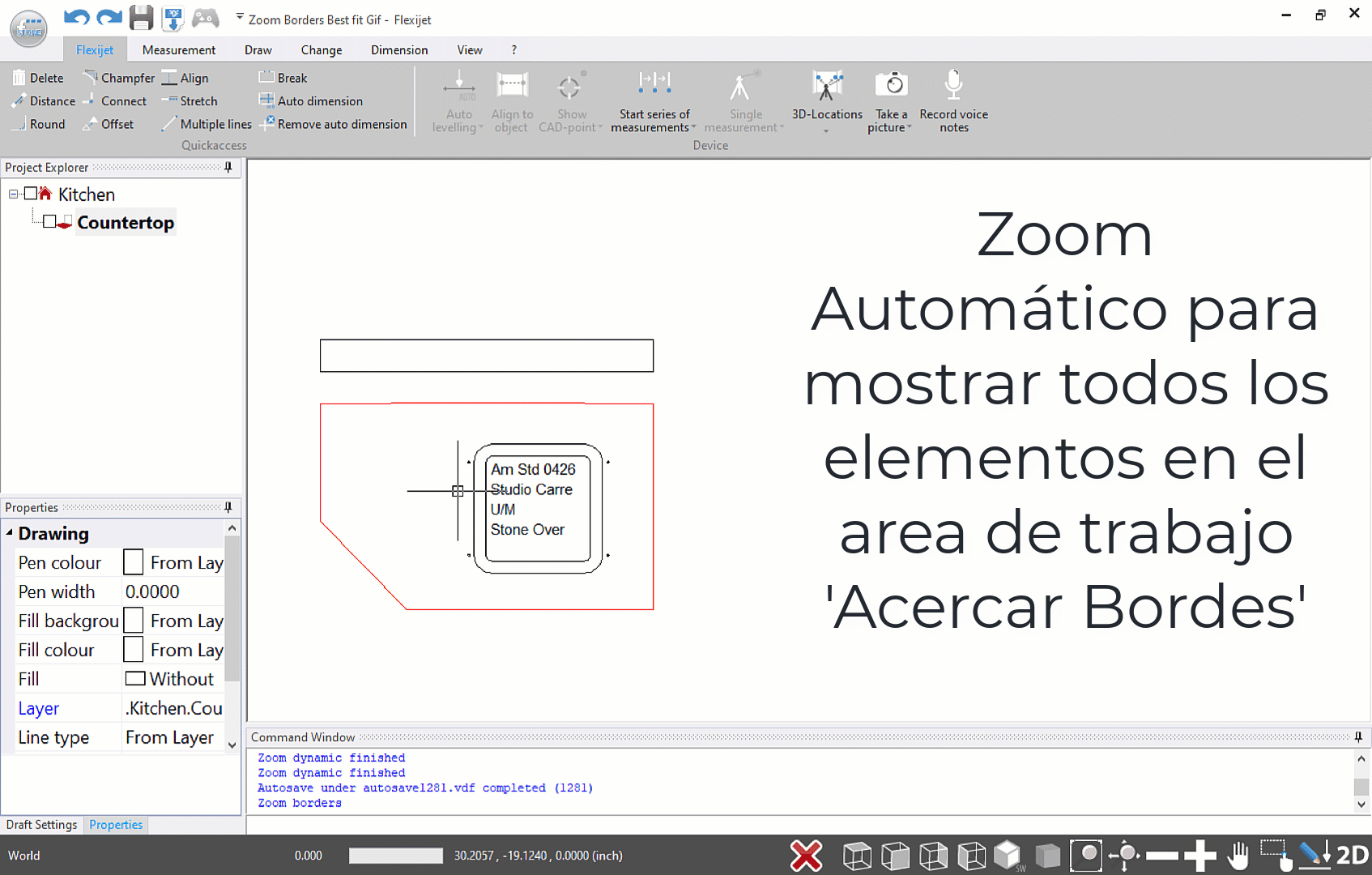The image size is (1372, 875).
Task: Pin the Command Window panel
Action: point(1358,736)
